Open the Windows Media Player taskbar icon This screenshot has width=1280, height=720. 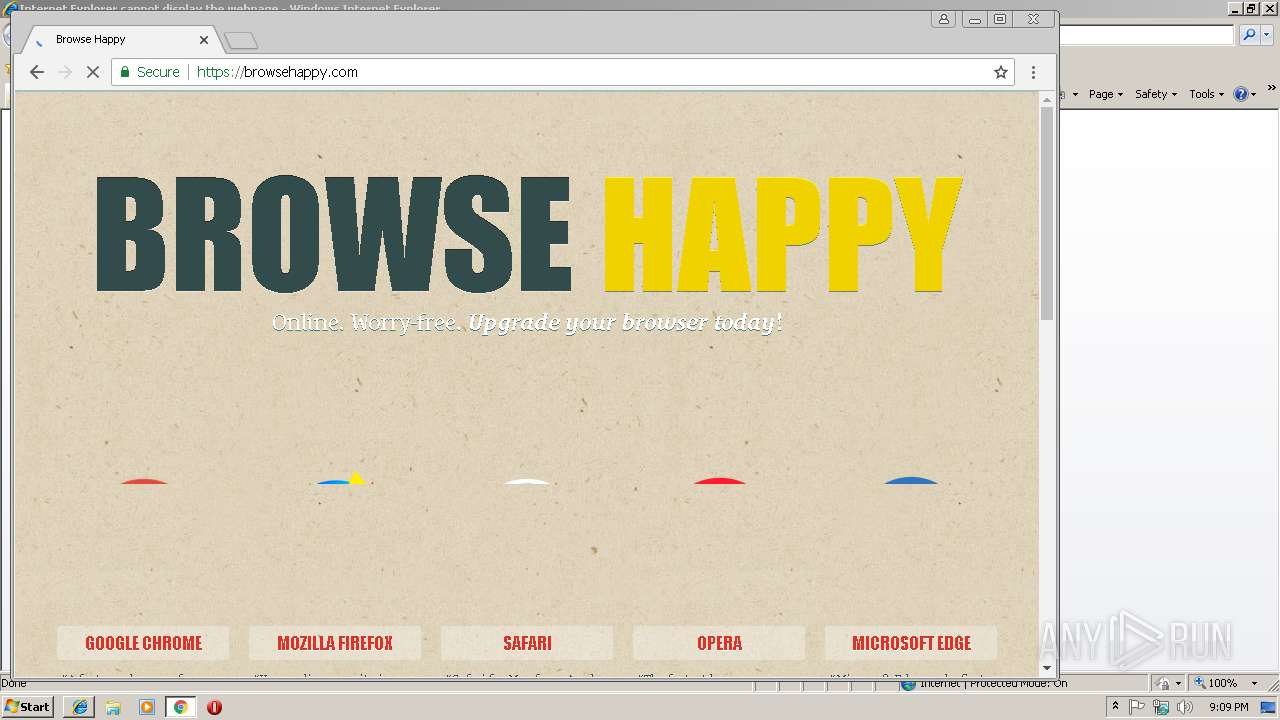click(147, 707)
